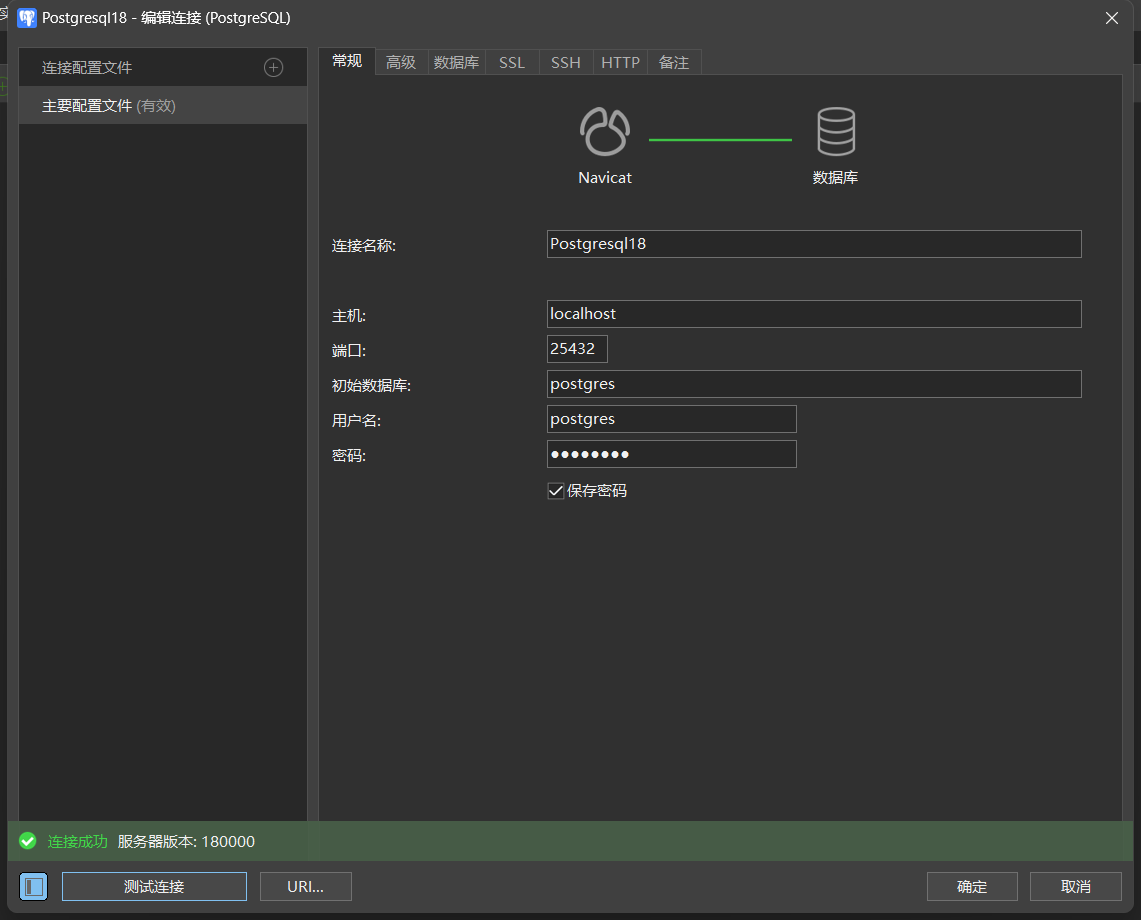Click the 连接配置文件 header text

coord(87,68)
